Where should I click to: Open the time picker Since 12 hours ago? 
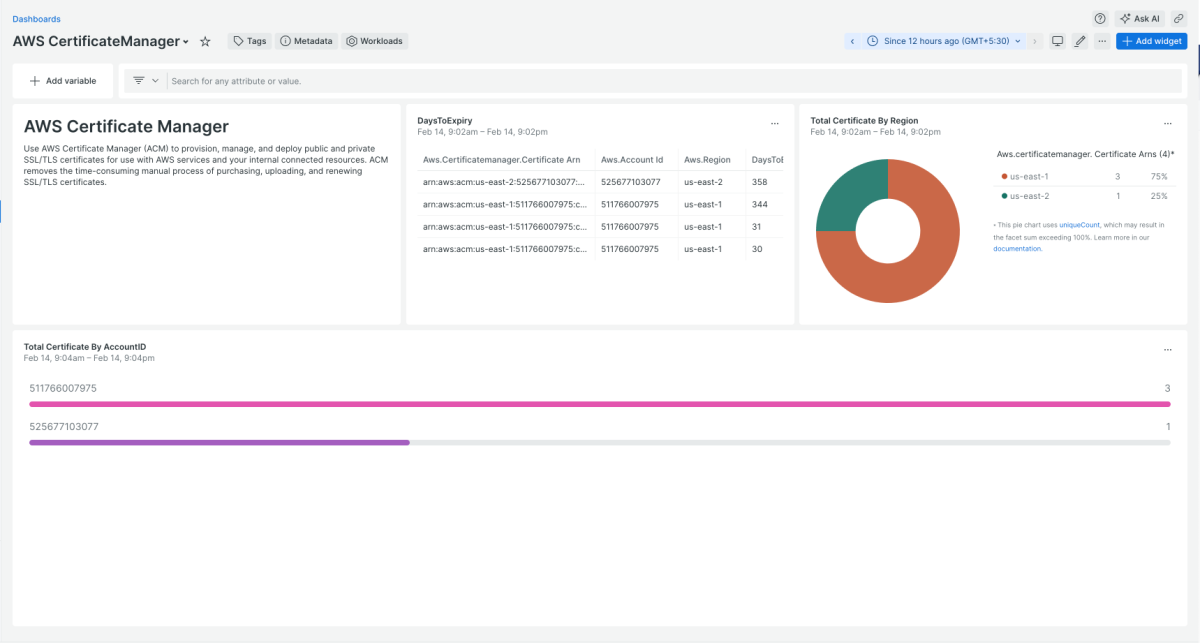pyautogui.click(x=944, y=41)
